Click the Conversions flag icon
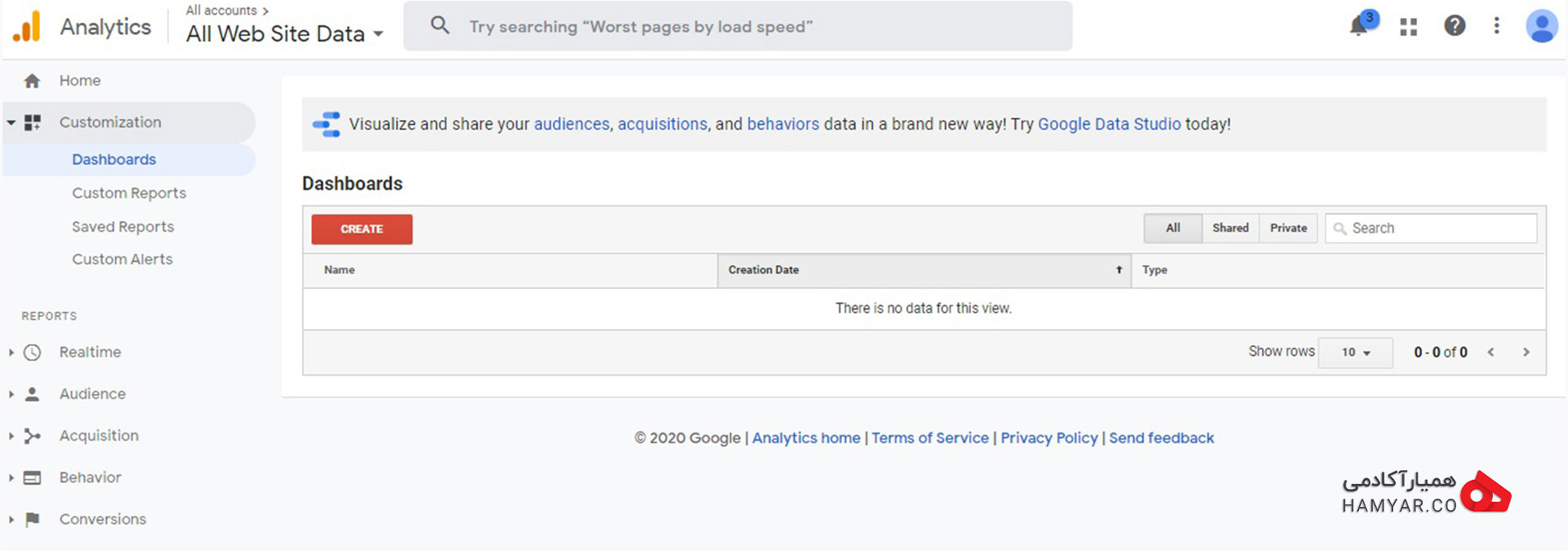Viewport: 1568px width, 551px height. [x=32, y=519]
